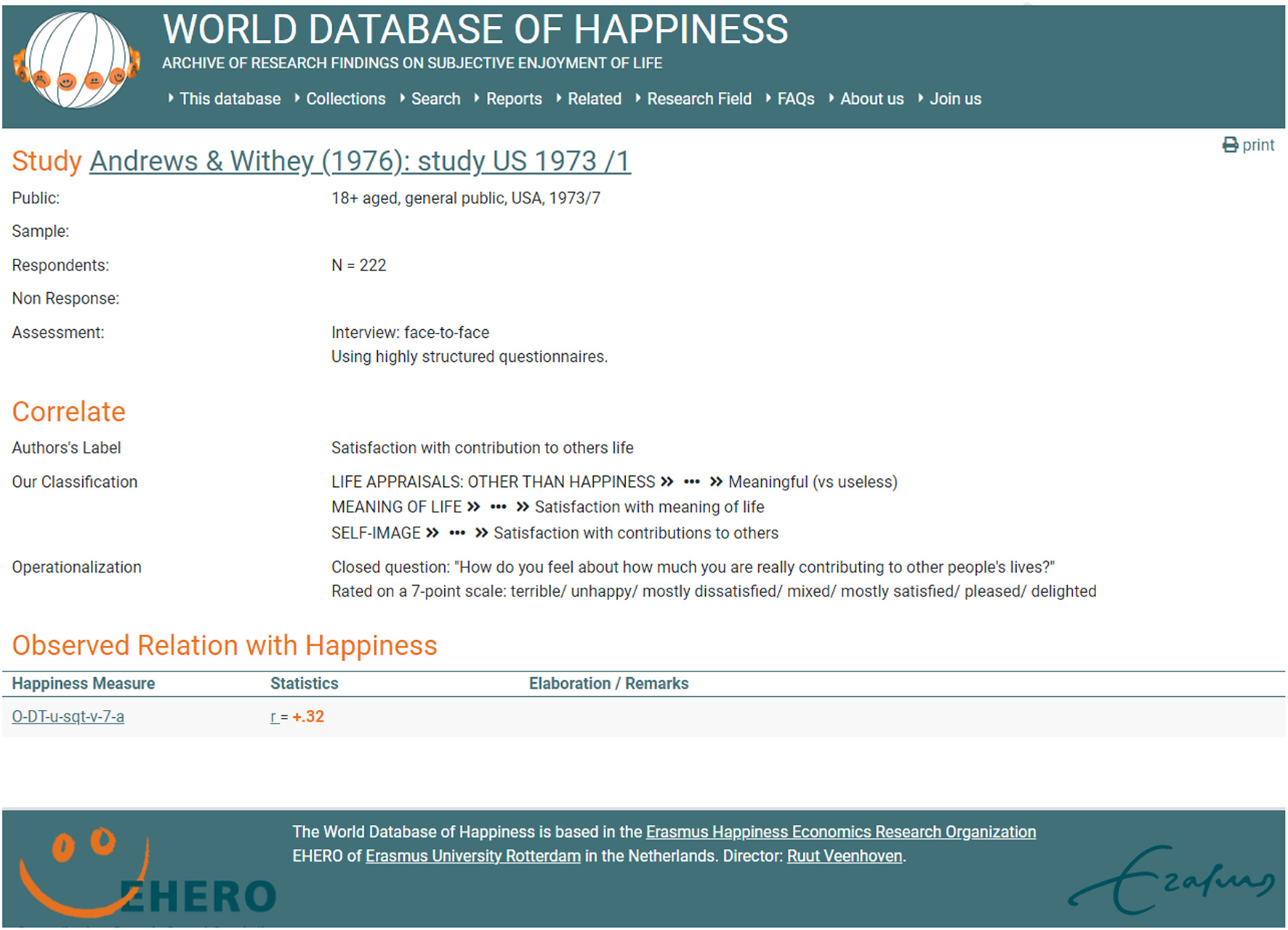Open the Join us menu

(955, 99)
